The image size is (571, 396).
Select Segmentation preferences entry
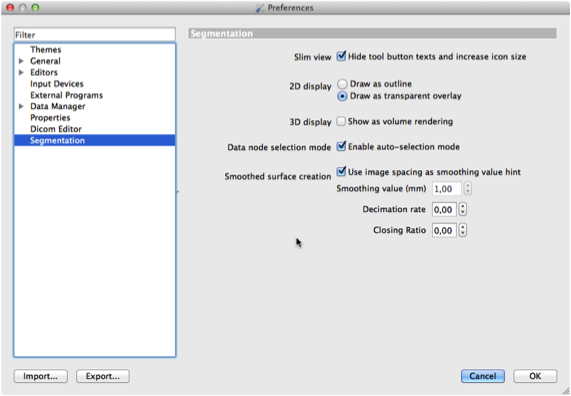[x=95, y=140]
